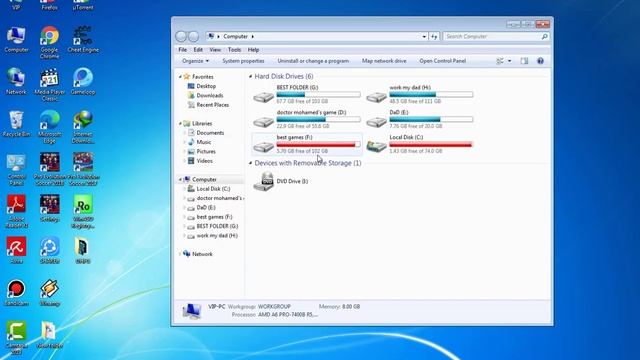Change your view icon in toolbar

pos(500,61)
